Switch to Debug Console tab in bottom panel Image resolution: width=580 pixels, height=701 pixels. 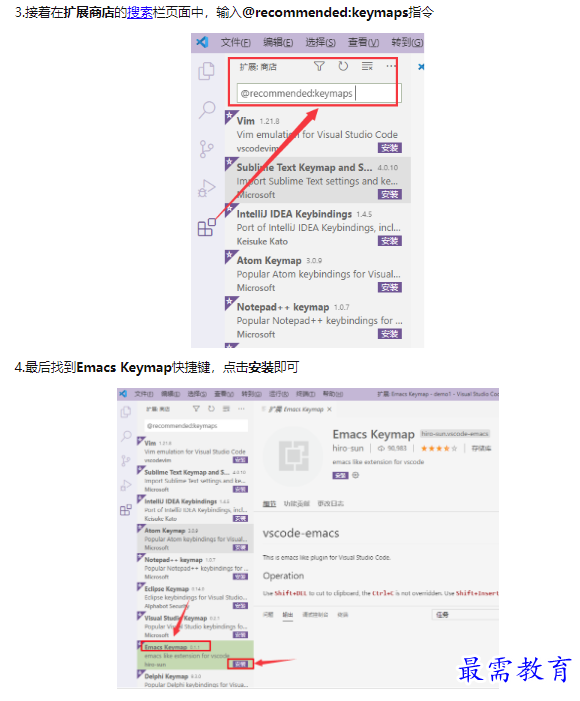pos(315,615)
